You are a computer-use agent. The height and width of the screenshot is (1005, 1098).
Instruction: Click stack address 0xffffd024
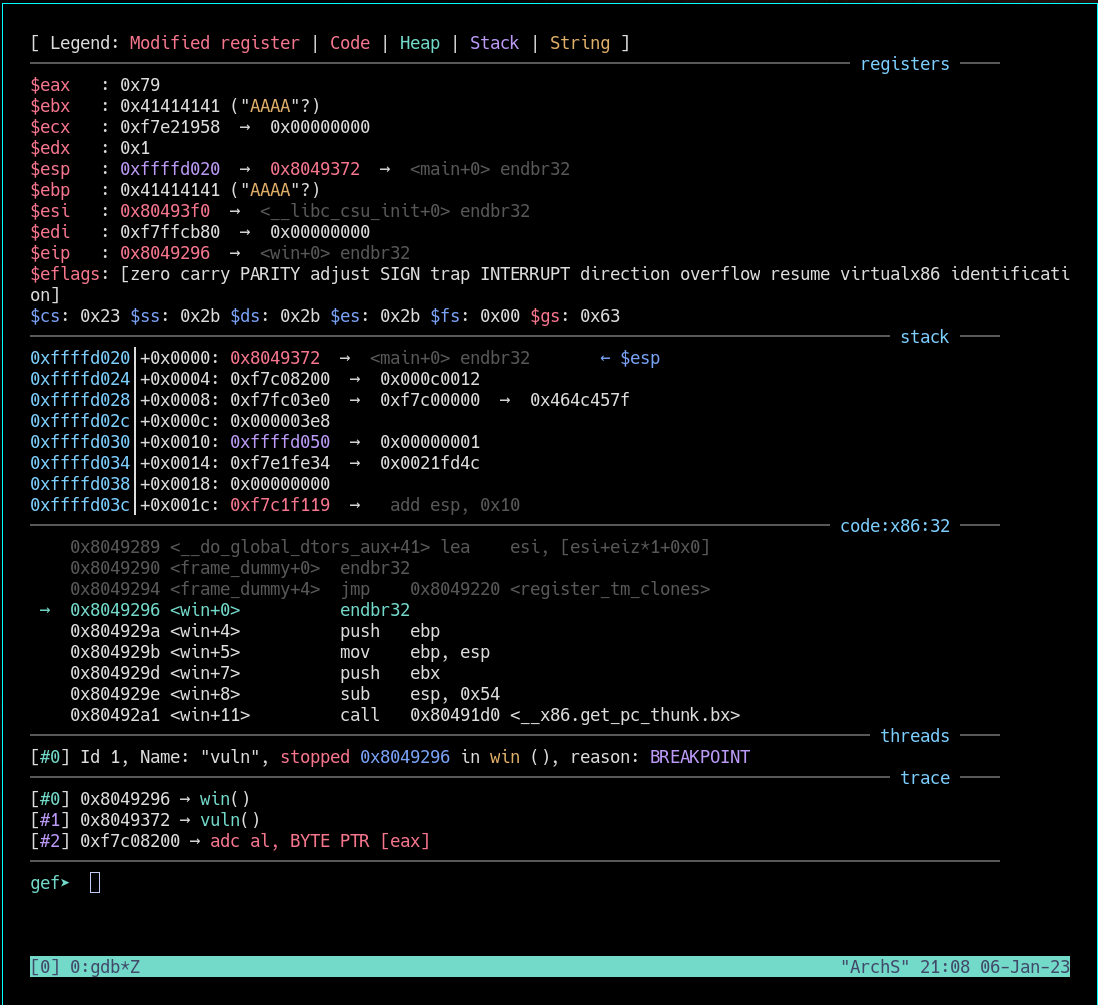pyautogui.click(x=80, y=379)
